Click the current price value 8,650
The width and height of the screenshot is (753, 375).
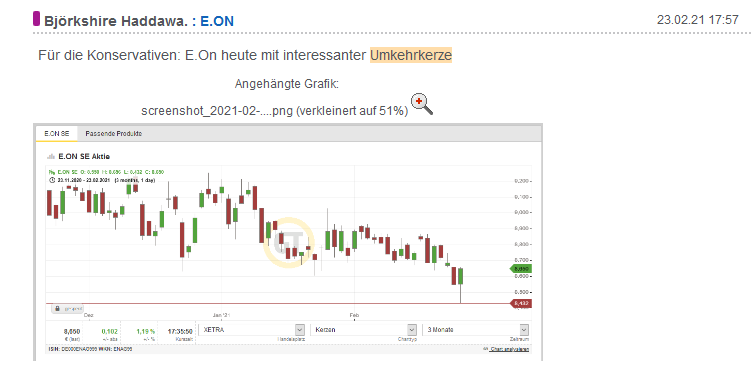[x=72, y=331]
